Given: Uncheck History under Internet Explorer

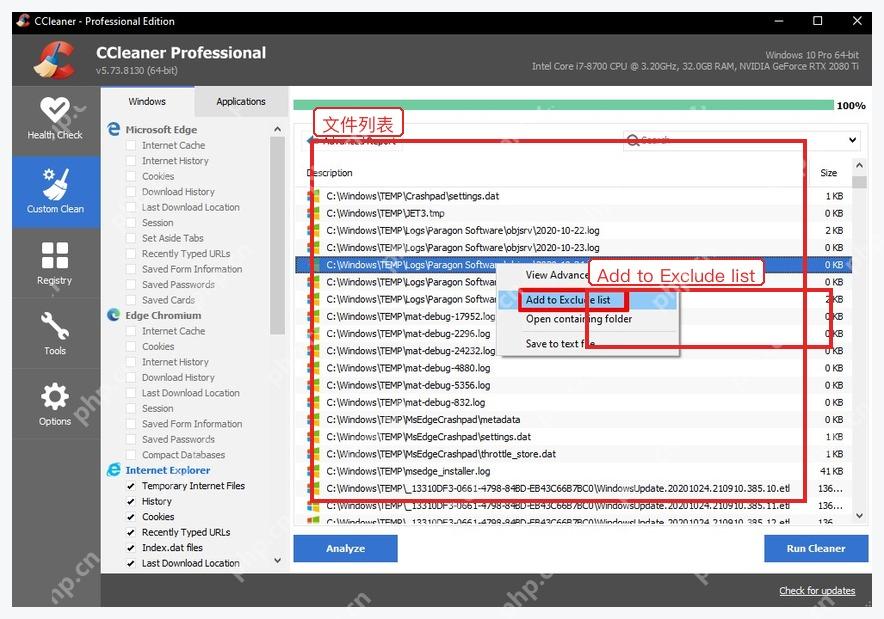Looking at the screenshot, I should coord(131,501).
